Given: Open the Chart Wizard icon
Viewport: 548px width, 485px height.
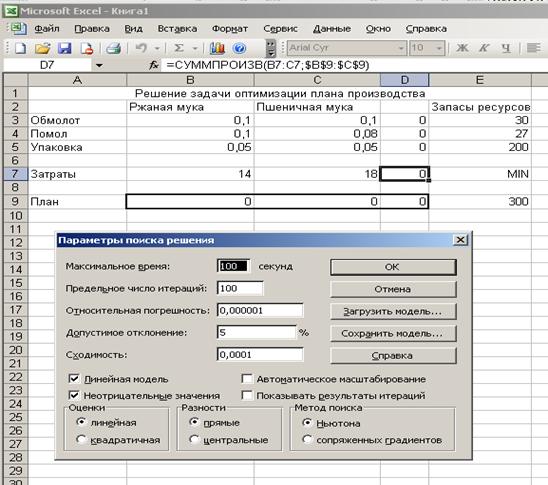Looking at the screenshot, I should [x=217, y=48].
